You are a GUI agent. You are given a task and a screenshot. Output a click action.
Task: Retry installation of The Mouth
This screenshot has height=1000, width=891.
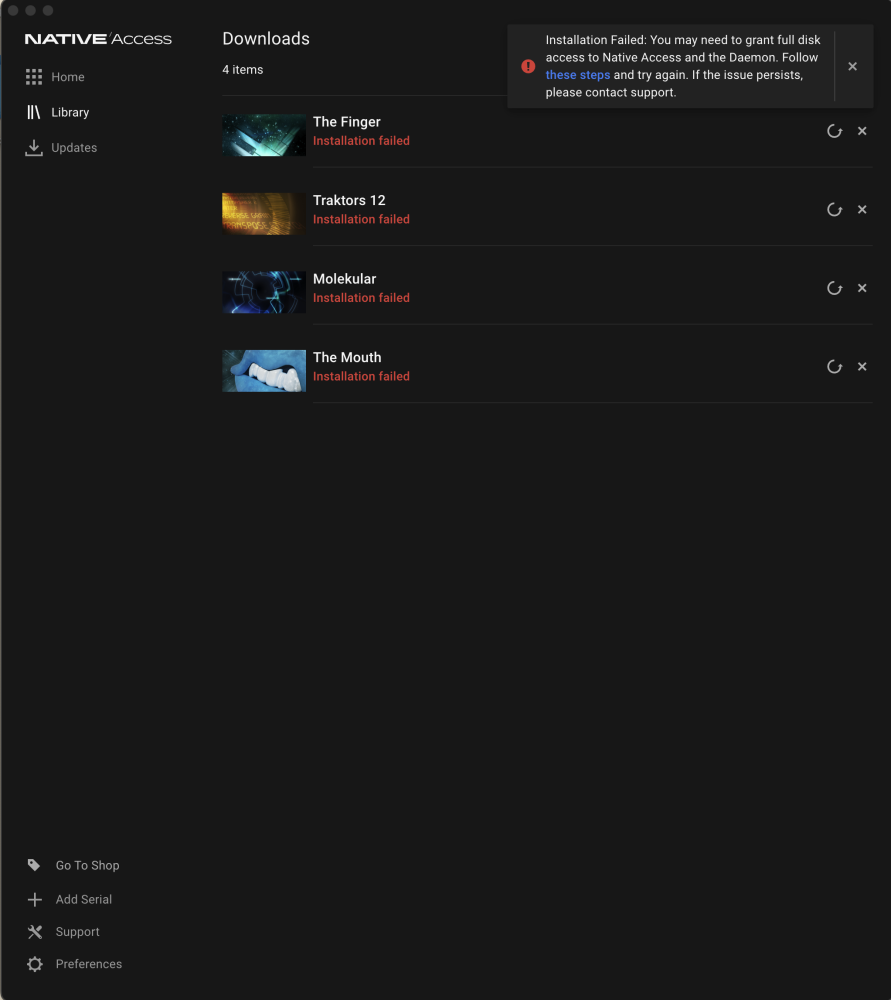tap(834, 367)
